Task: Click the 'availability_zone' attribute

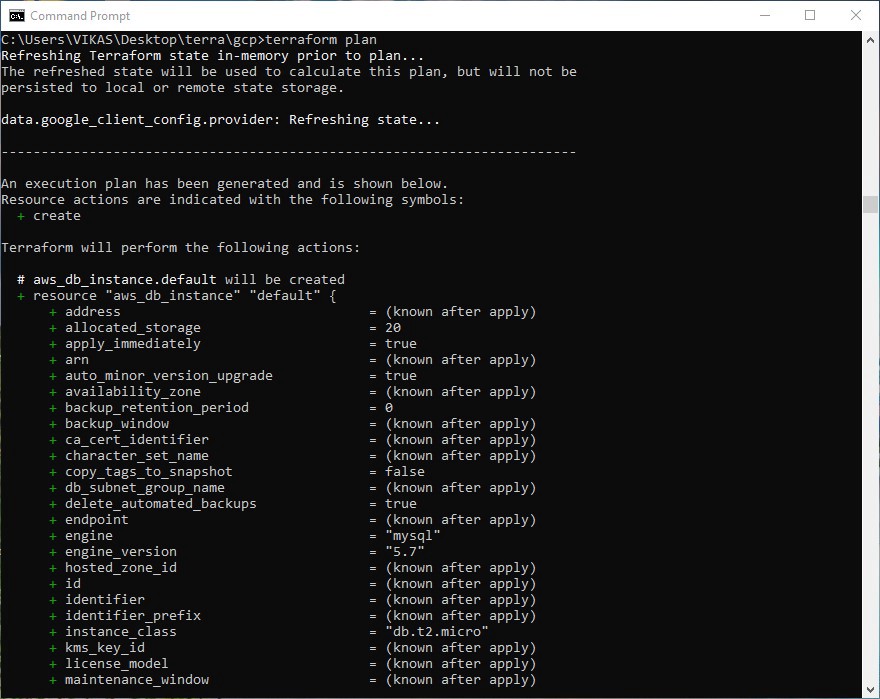Action: coord(132,391)
